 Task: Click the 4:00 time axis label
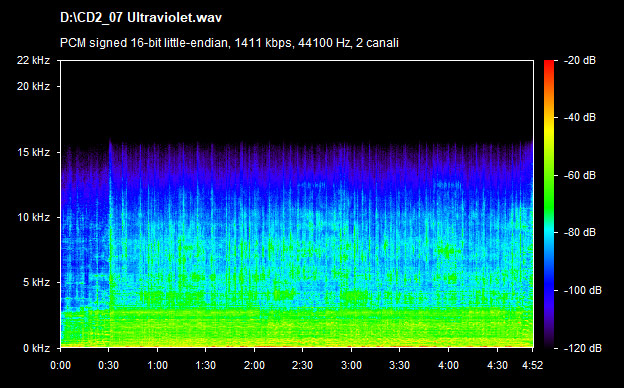click(448, 365)
